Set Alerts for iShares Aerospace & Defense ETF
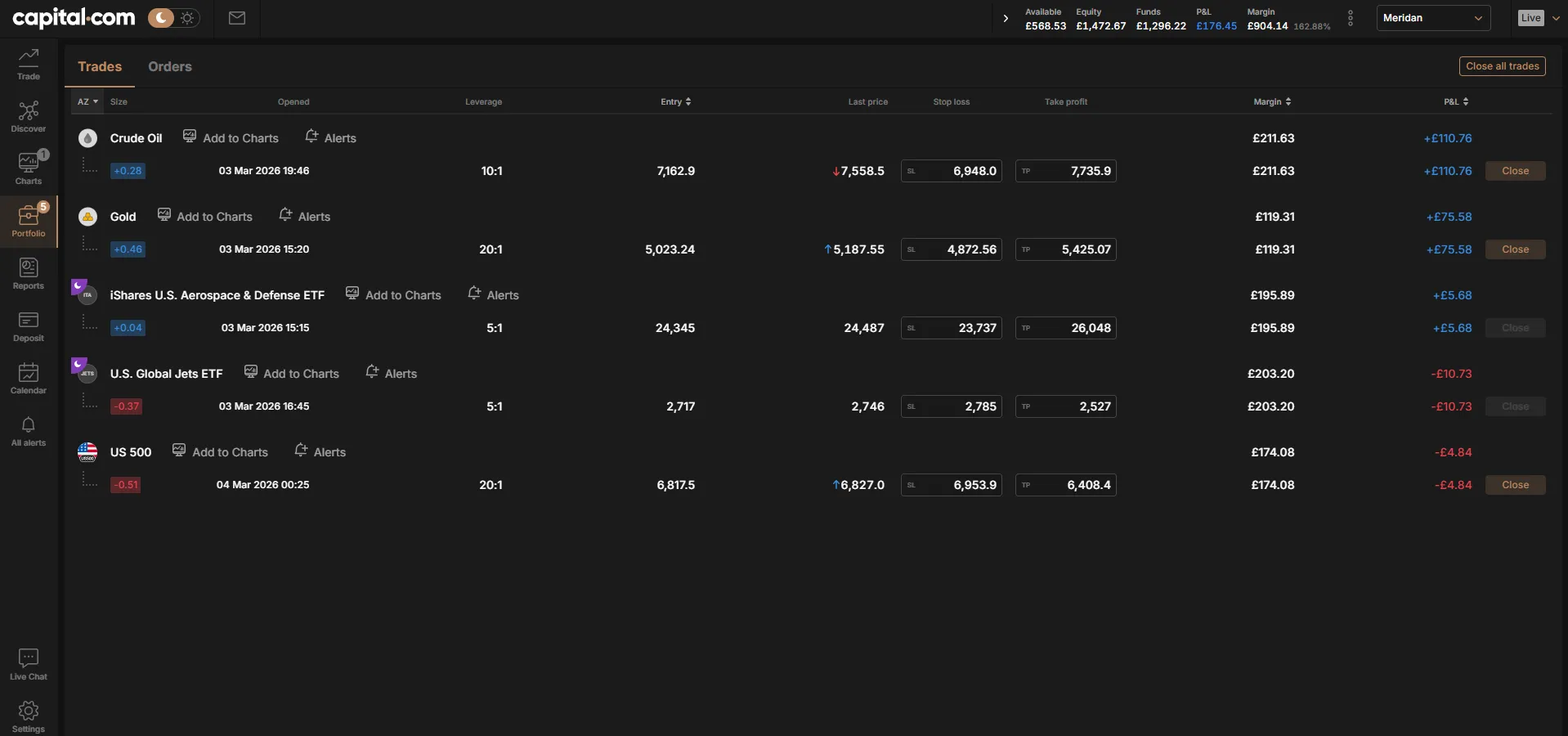1568x736 pixels. [x=493, y=294]
